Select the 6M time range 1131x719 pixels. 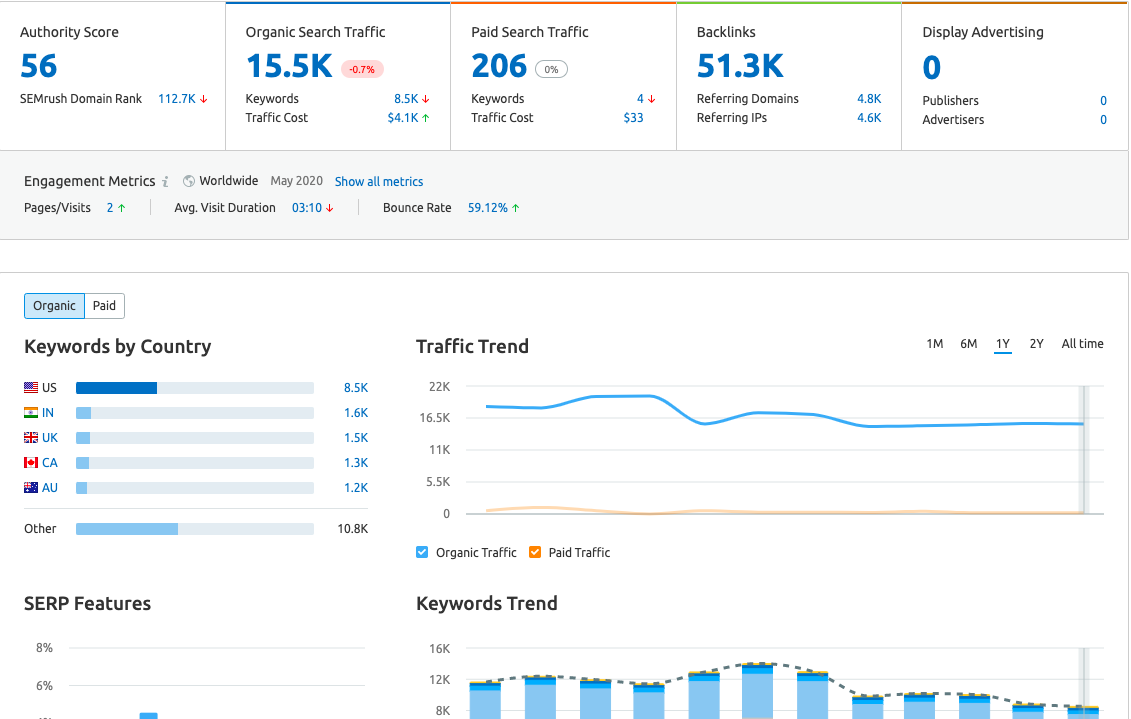969,344
